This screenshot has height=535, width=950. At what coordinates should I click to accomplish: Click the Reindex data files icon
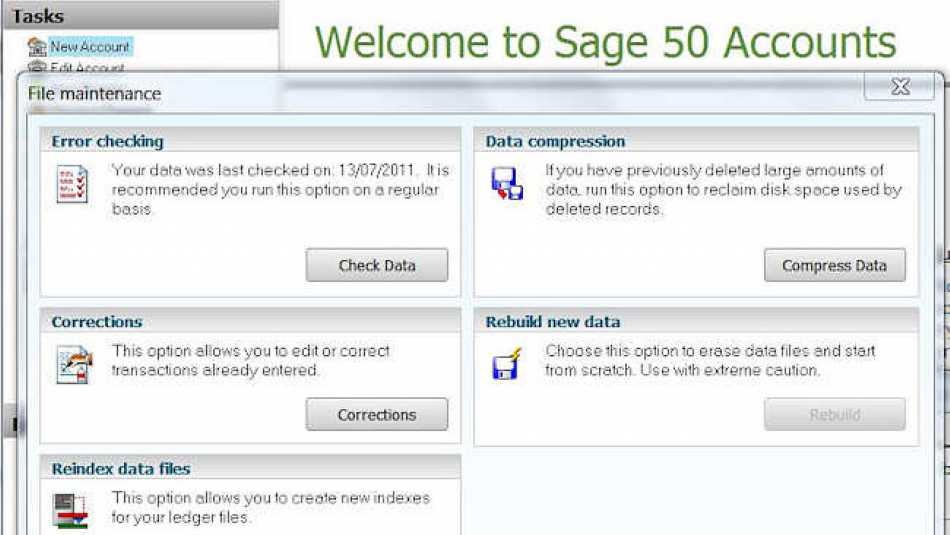pyautogui.click(x=70, y=510)
